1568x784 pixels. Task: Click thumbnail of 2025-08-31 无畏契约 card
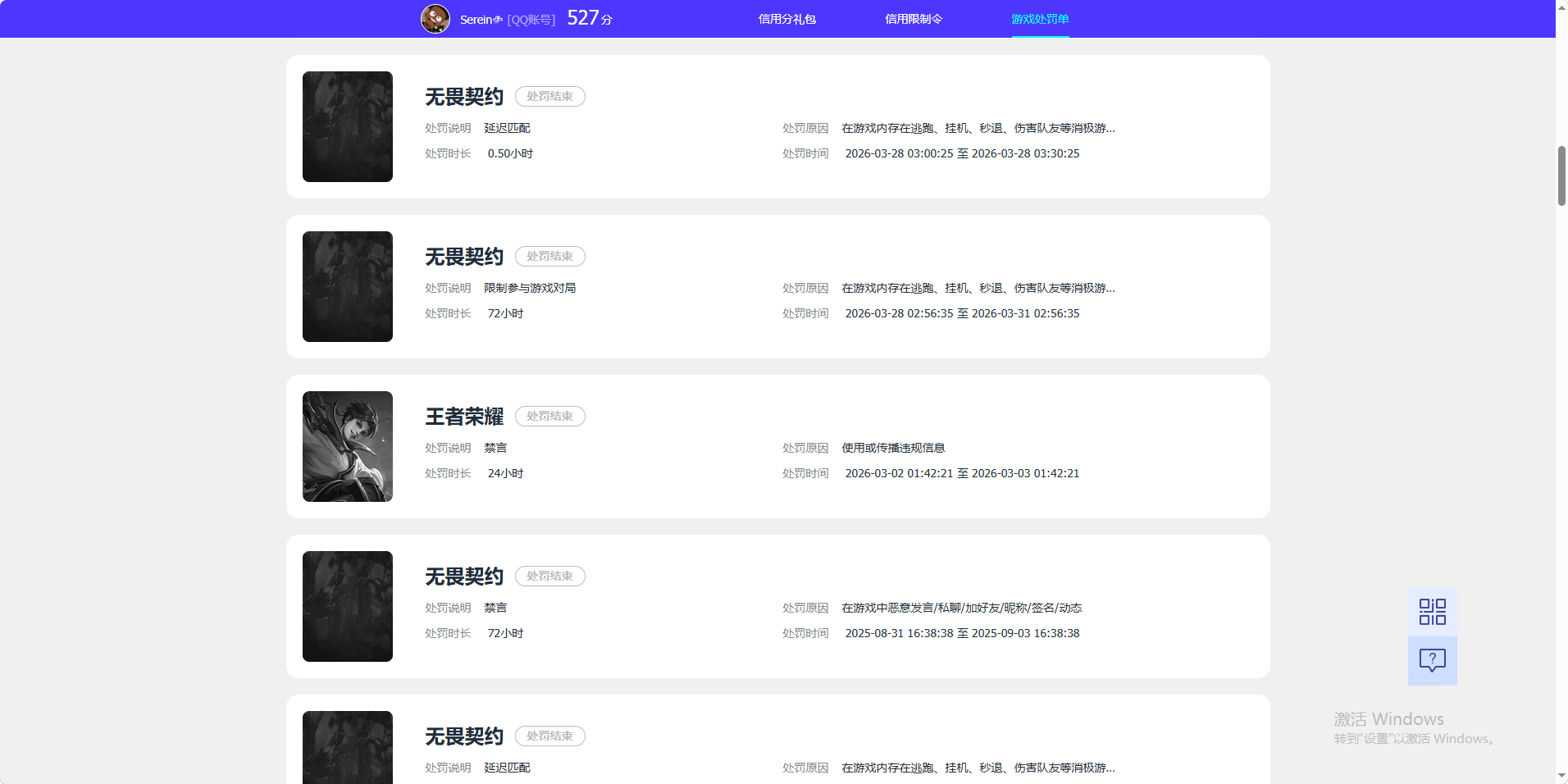click(x=348, y=606)
